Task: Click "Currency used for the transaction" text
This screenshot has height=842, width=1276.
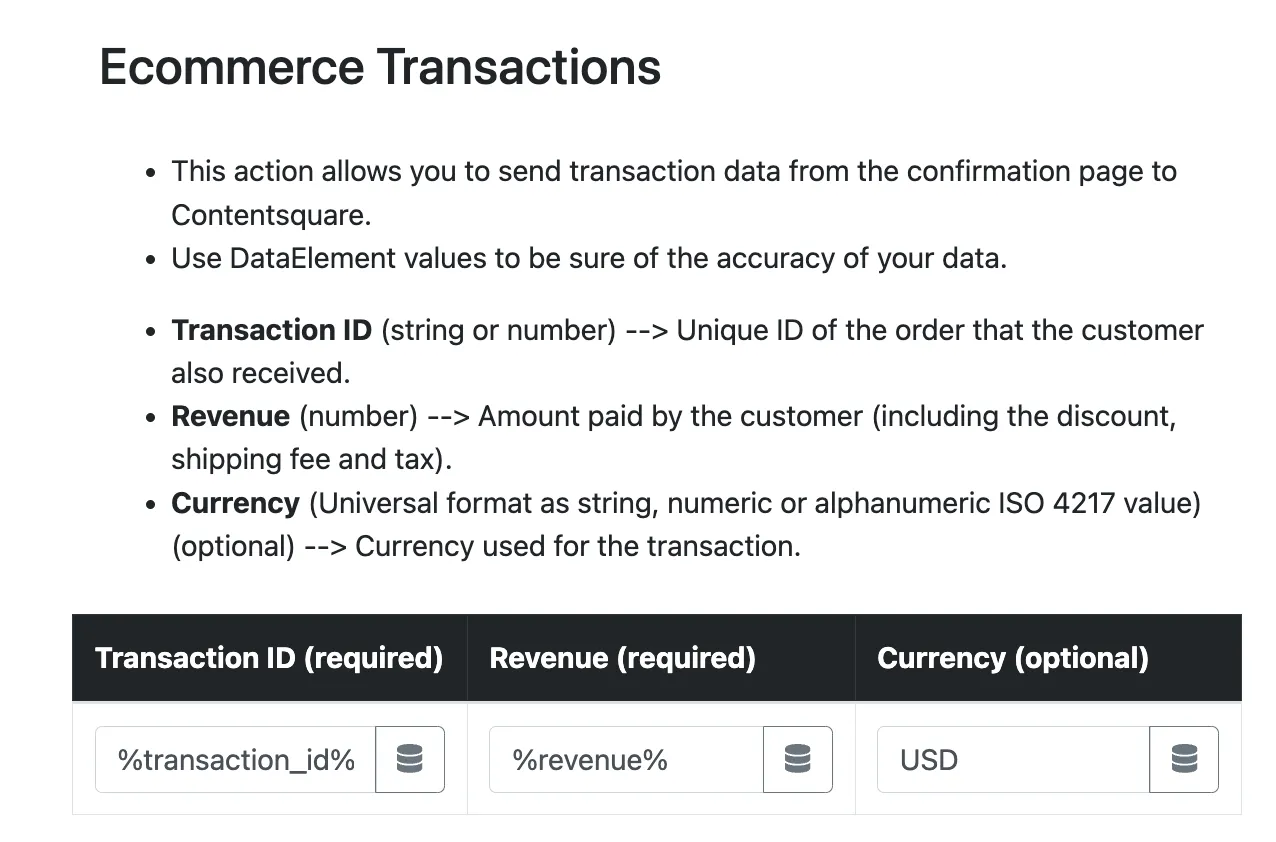Action: (577, 546)
